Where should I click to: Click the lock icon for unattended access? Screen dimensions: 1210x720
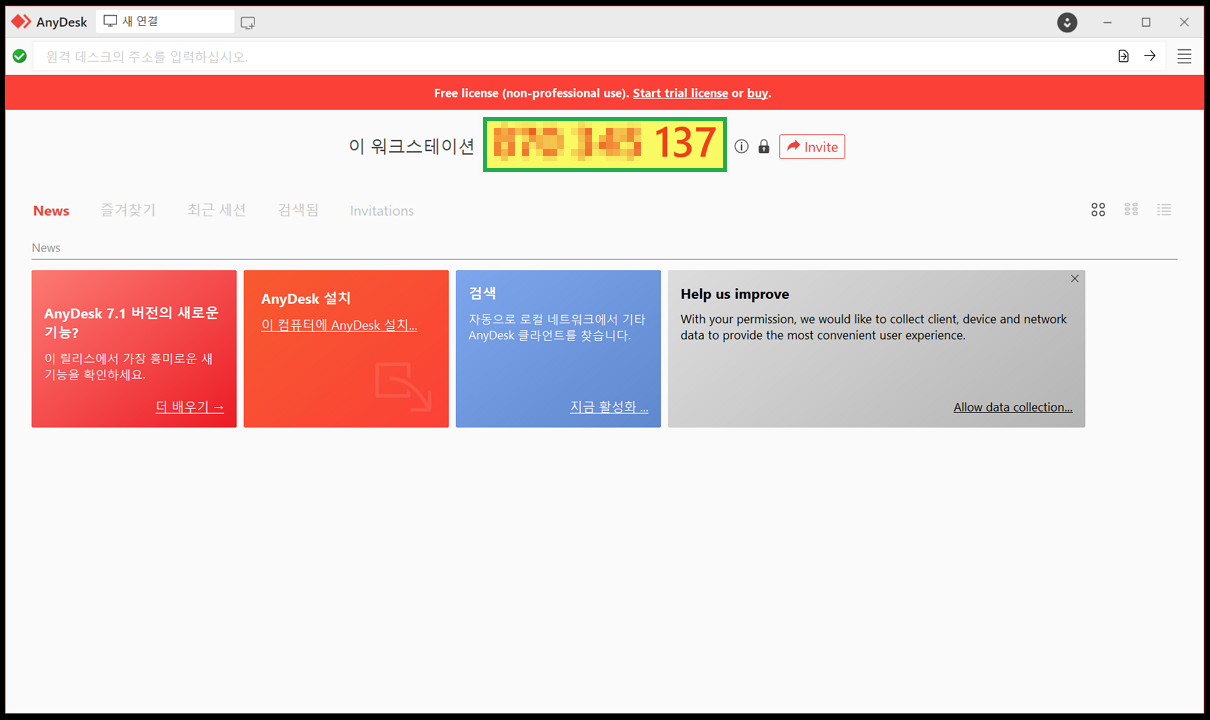point(764,147)
